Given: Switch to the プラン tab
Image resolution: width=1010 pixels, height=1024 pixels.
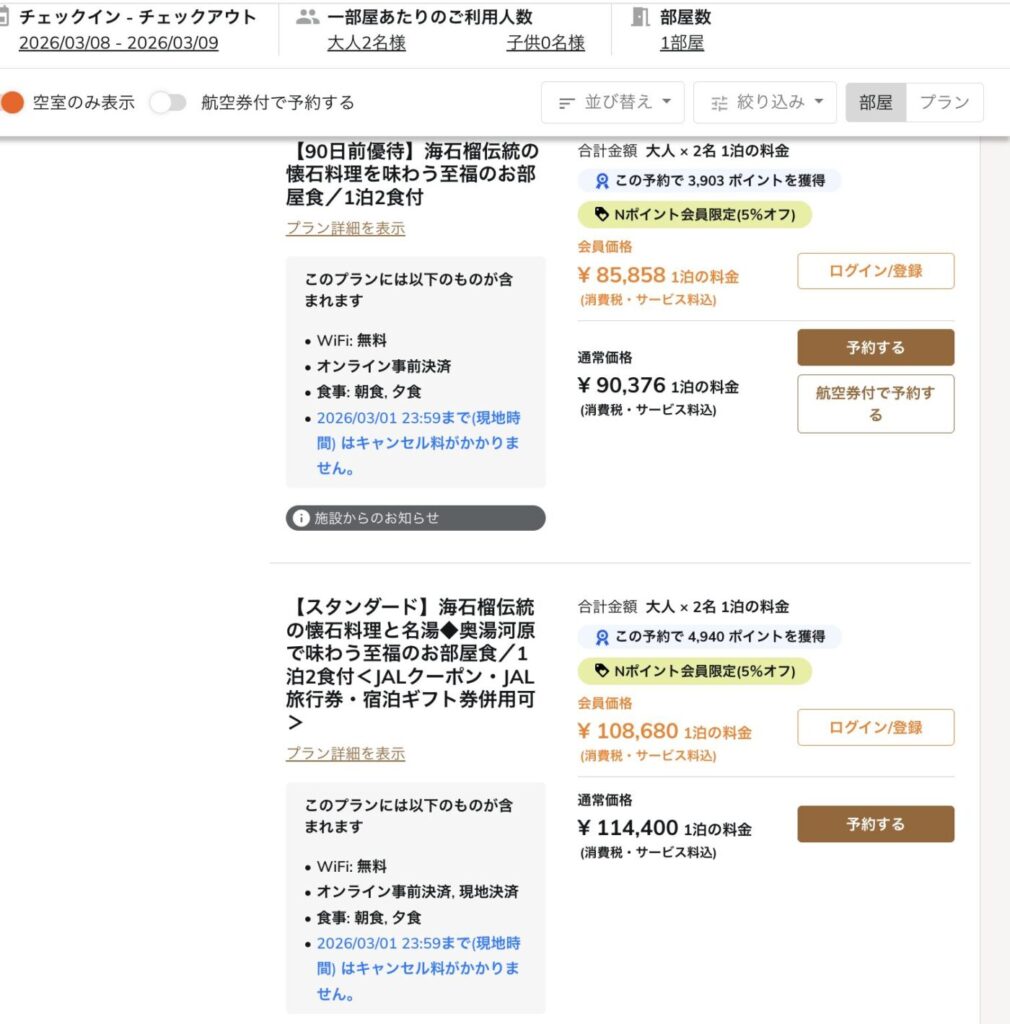Looking at the screenshot, I should click(944, 102).
